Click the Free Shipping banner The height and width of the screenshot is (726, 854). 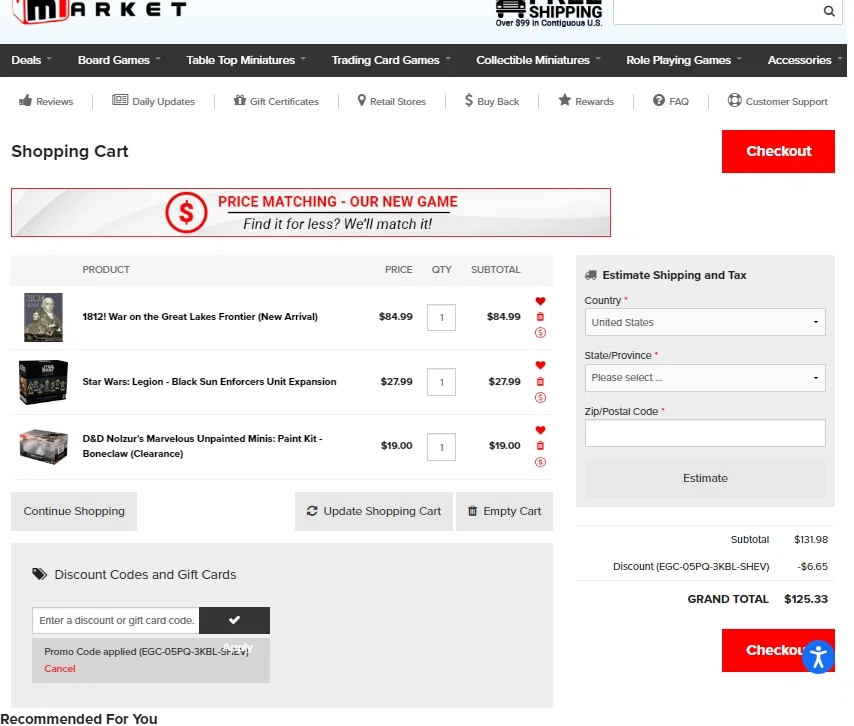coord(549,14)
